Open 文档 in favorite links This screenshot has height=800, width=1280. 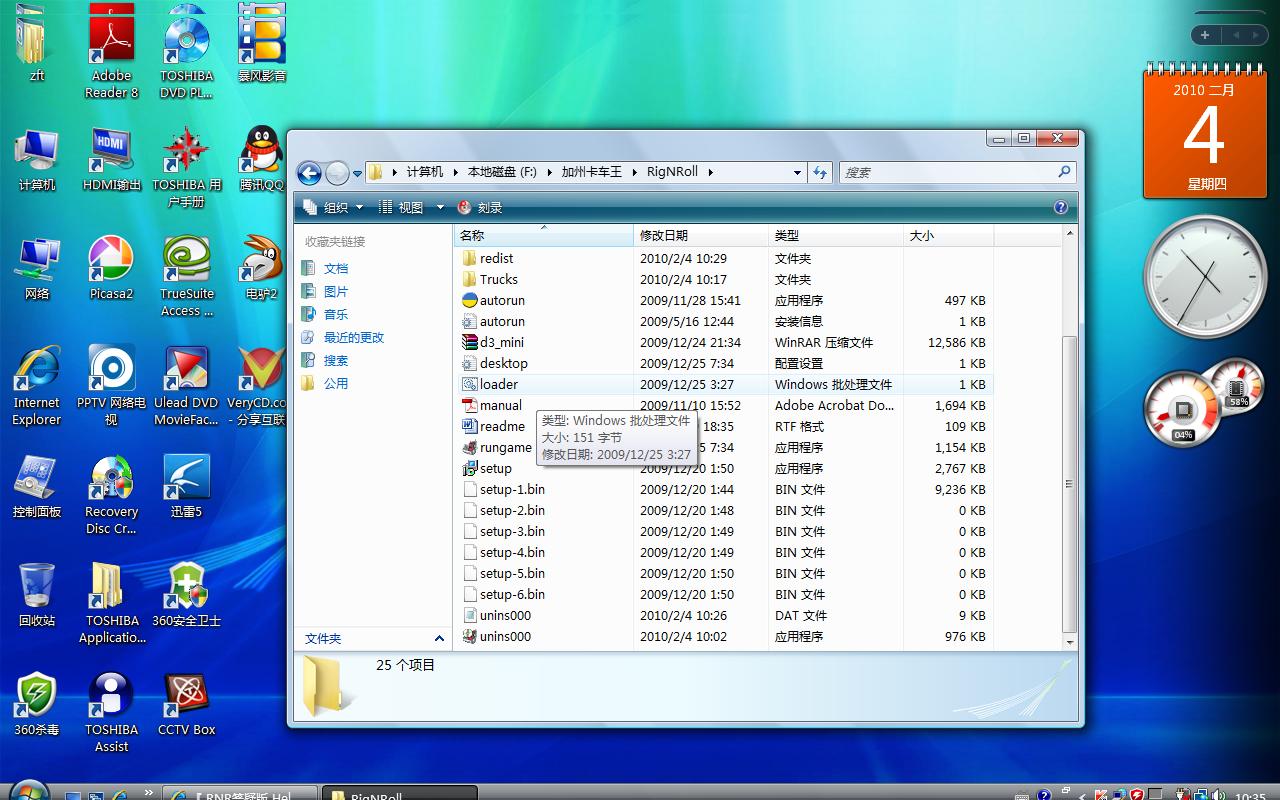click(335, 268)
